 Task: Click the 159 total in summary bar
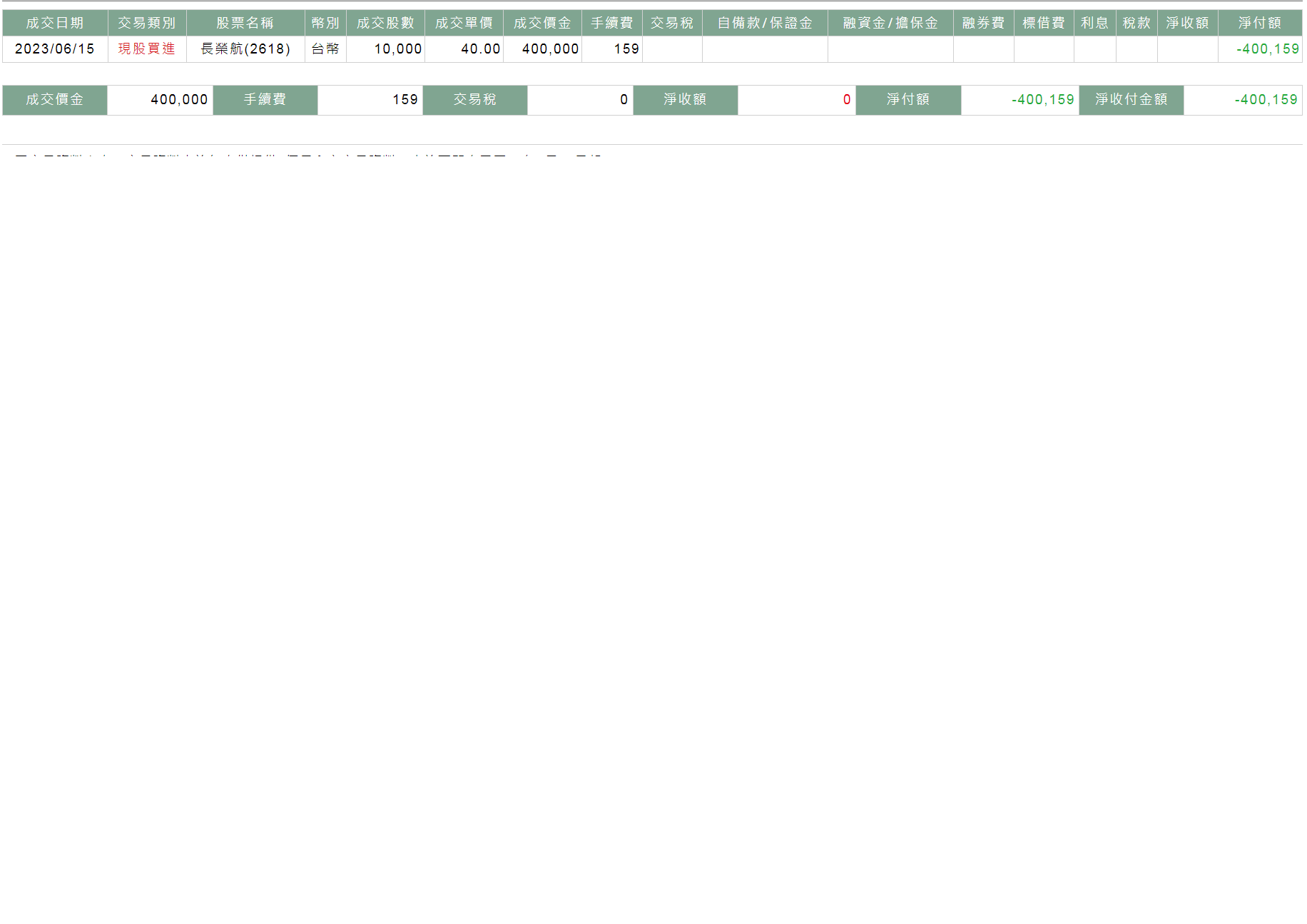coord(405,100)
